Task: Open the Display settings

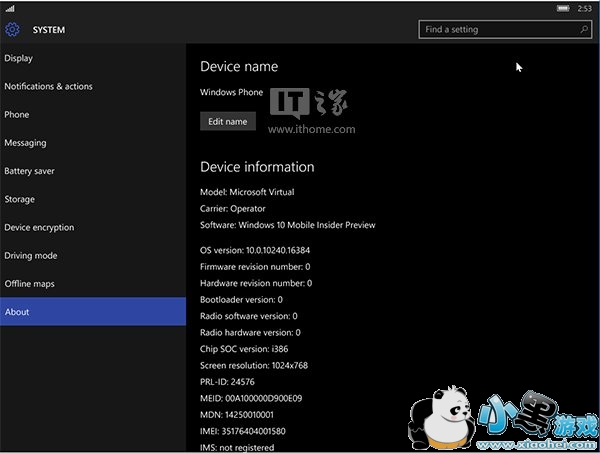Action: tap(19, 58)
